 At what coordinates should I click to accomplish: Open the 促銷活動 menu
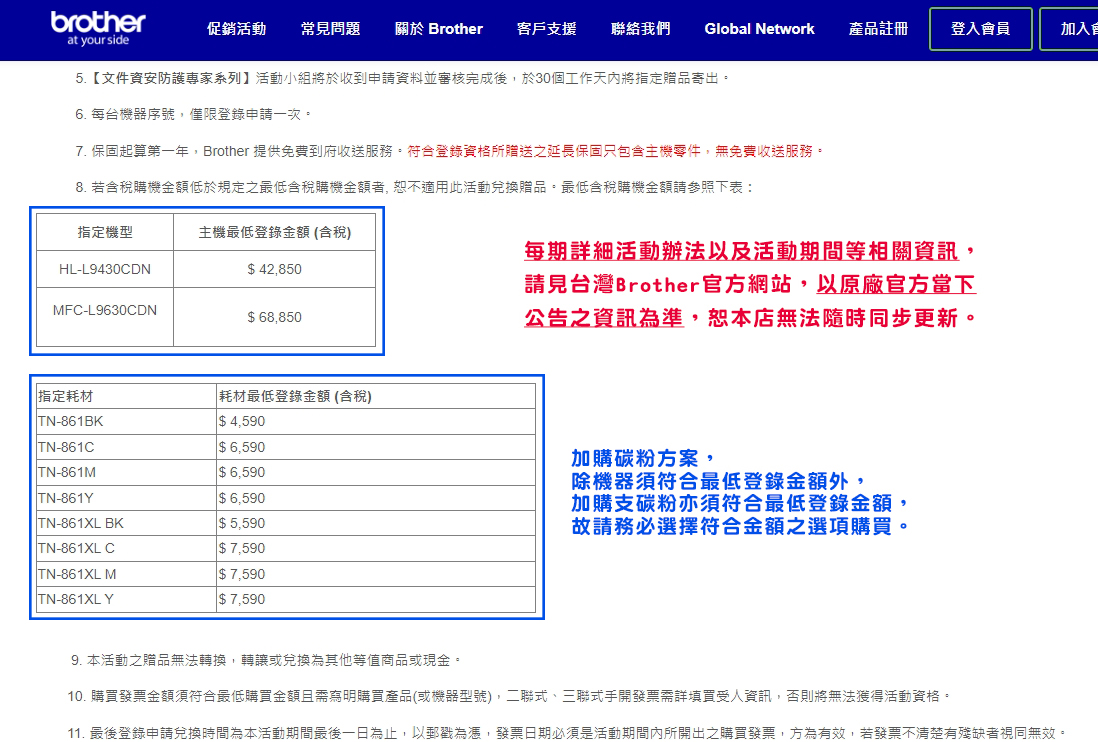coord(236,29)
